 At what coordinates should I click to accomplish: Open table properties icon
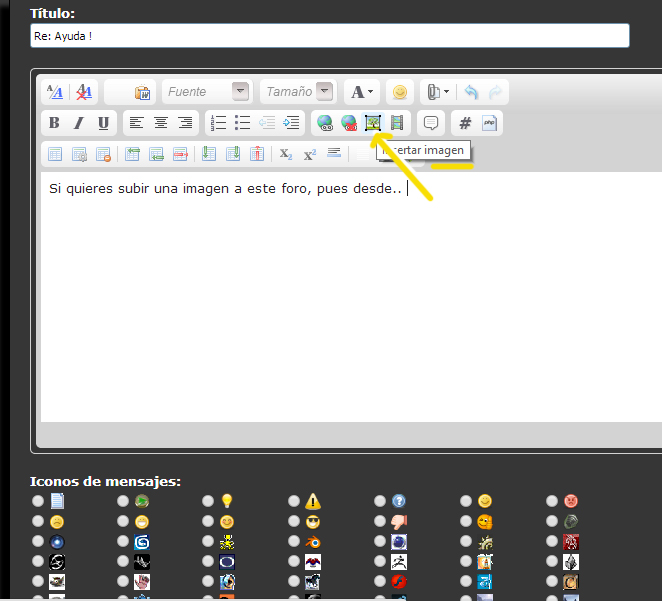click(x=79, y=154)
